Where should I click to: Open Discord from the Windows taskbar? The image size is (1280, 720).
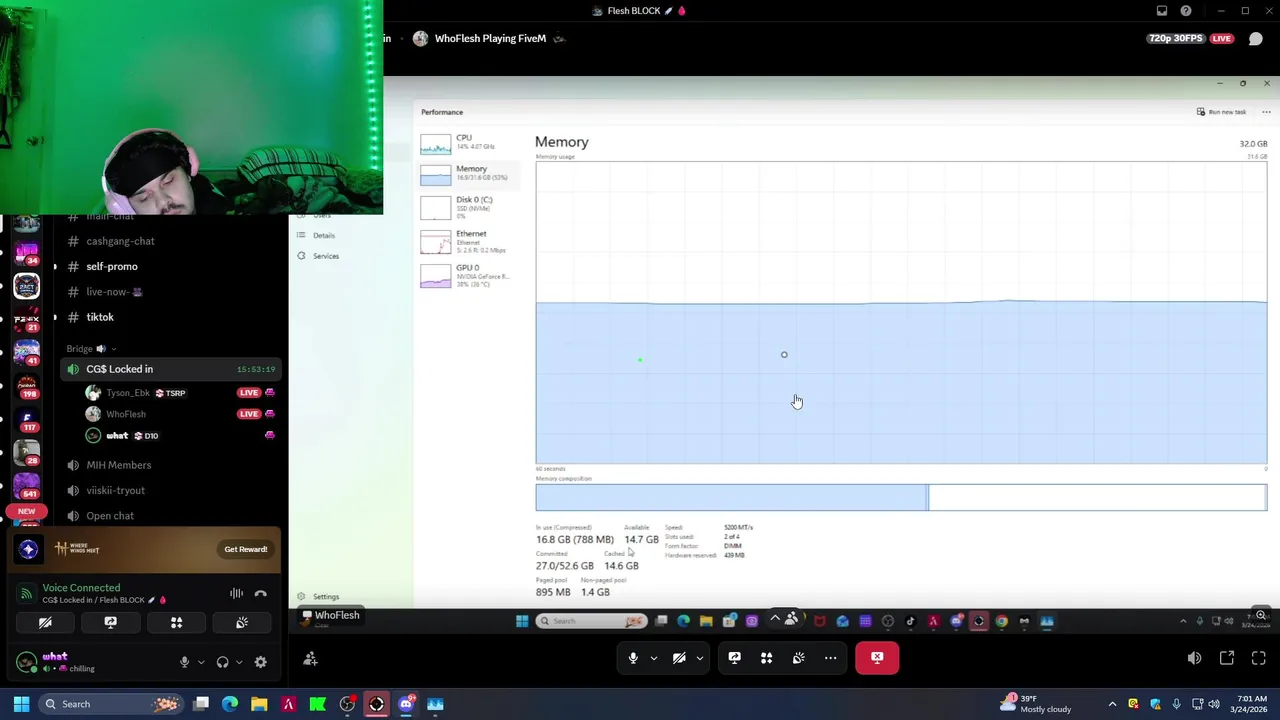(x=406, y=704)
